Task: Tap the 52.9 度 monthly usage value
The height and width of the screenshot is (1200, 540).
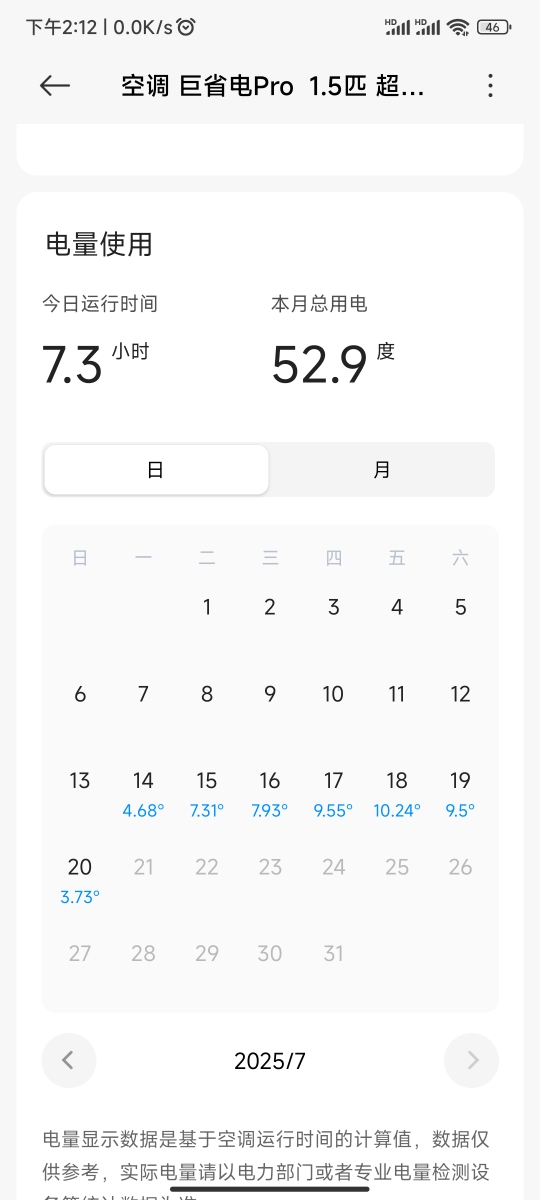Action: [333, 365]
